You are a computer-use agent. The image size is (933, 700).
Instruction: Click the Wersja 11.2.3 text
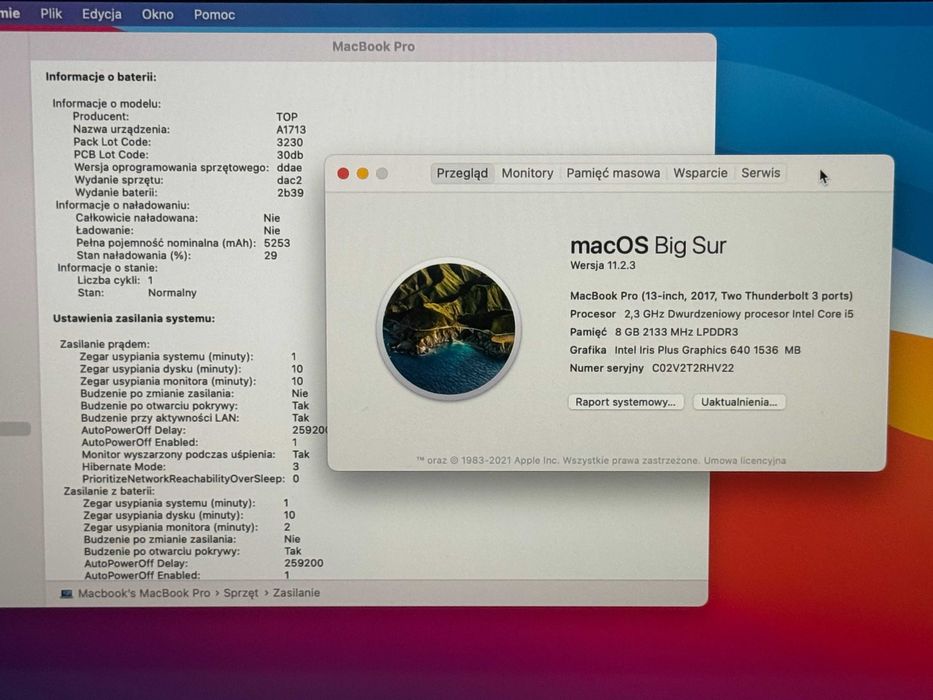[x=602, y=265]
